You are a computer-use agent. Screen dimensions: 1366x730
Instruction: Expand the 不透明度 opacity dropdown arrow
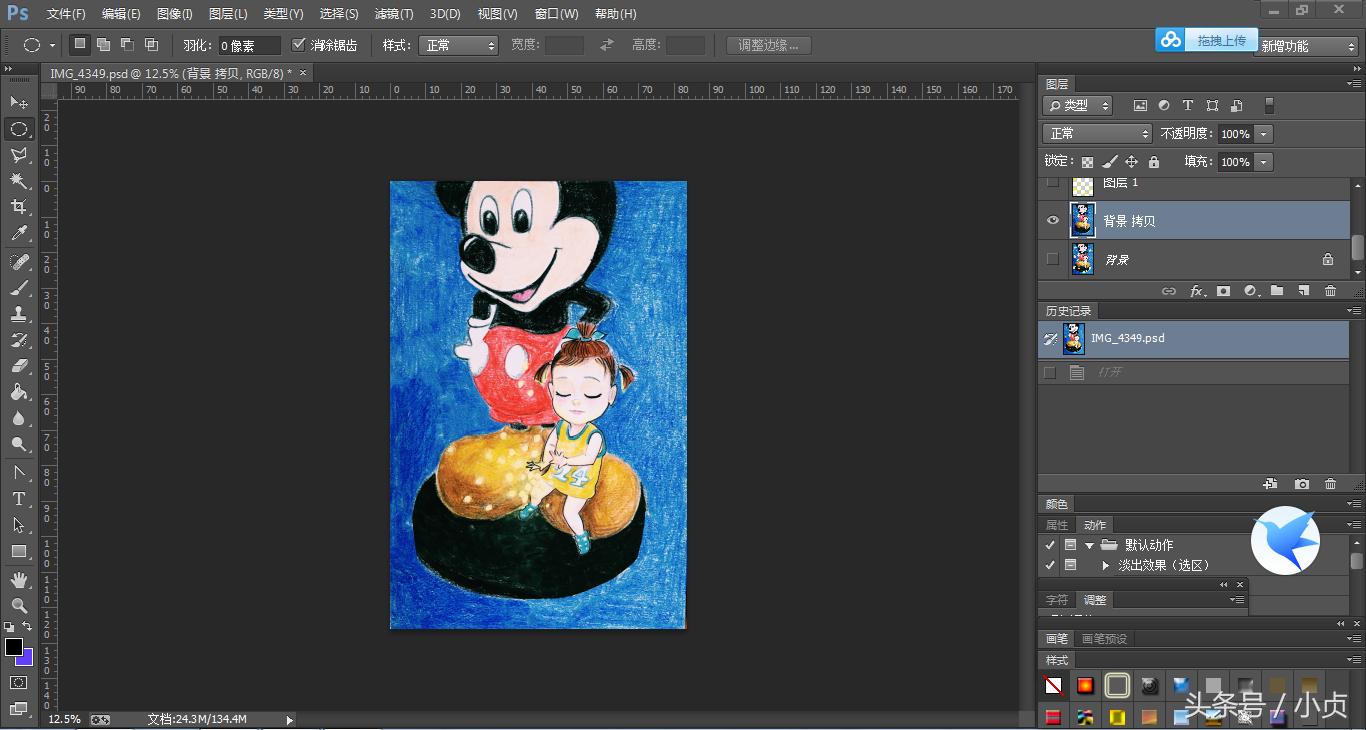tap(1264, 134)
